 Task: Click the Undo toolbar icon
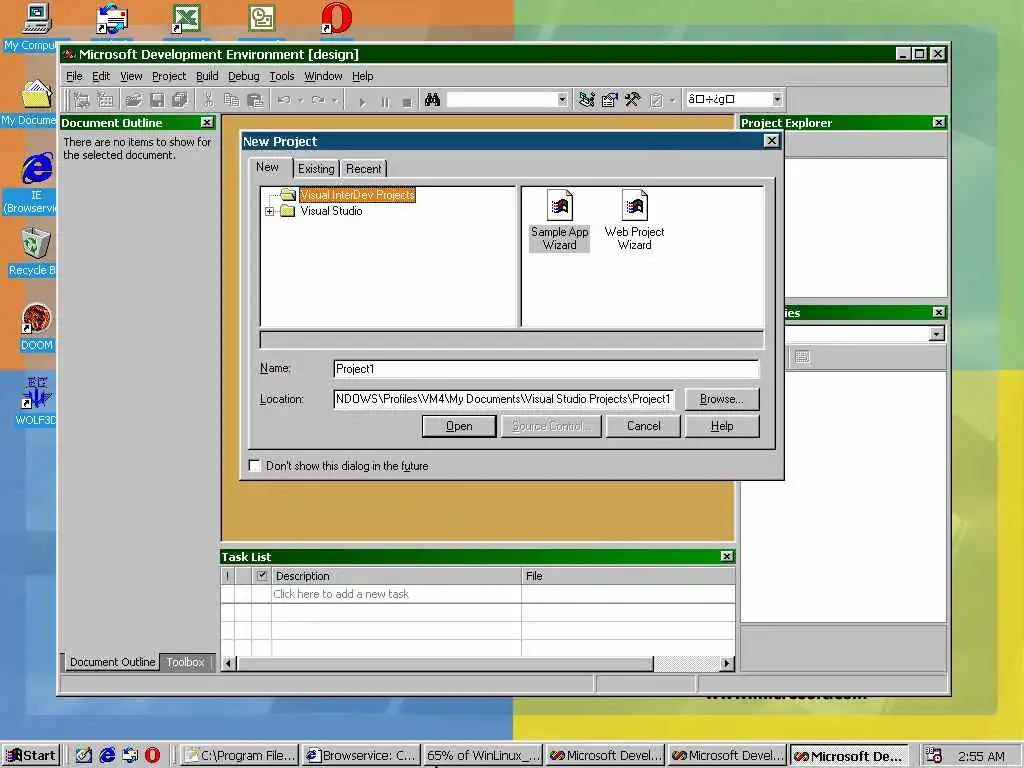pos(284,100)
